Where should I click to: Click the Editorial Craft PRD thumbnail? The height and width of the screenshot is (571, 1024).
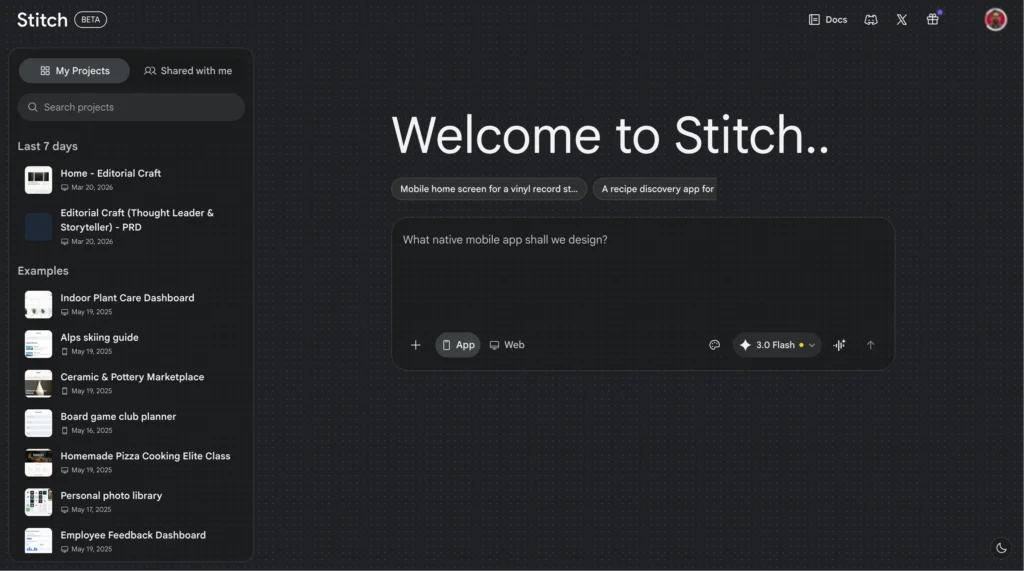[x=39, y=227]
